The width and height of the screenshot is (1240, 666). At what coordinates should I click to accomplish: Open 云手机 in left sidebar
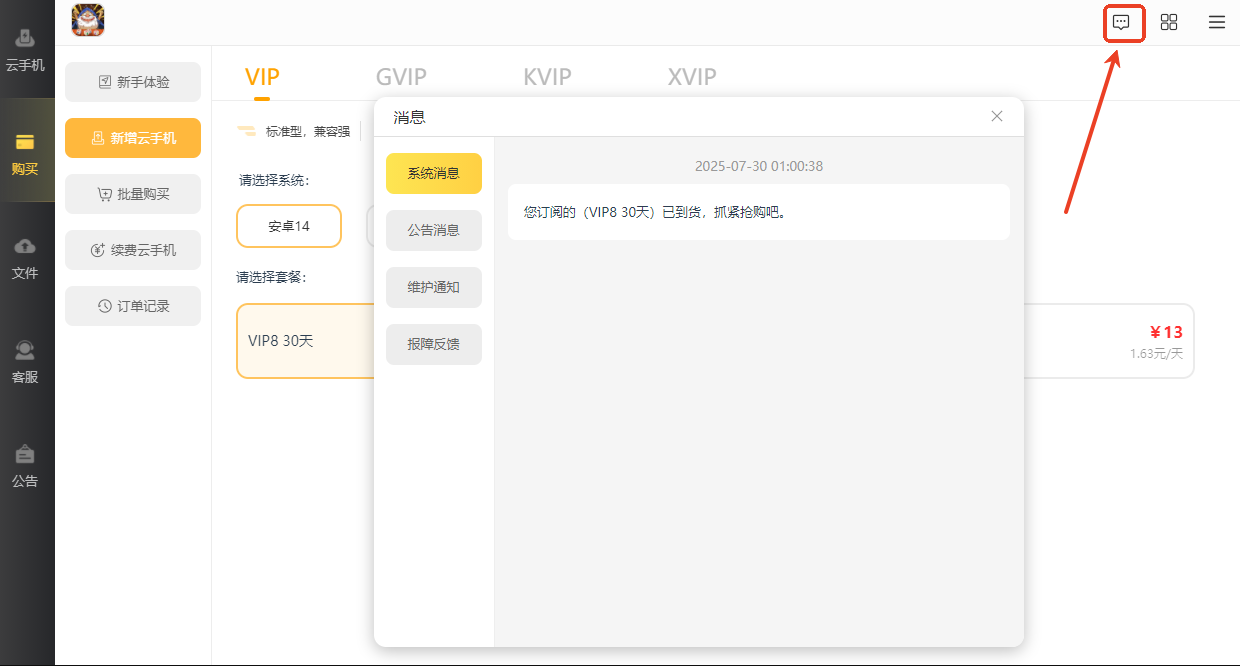[x=26, y=50]
